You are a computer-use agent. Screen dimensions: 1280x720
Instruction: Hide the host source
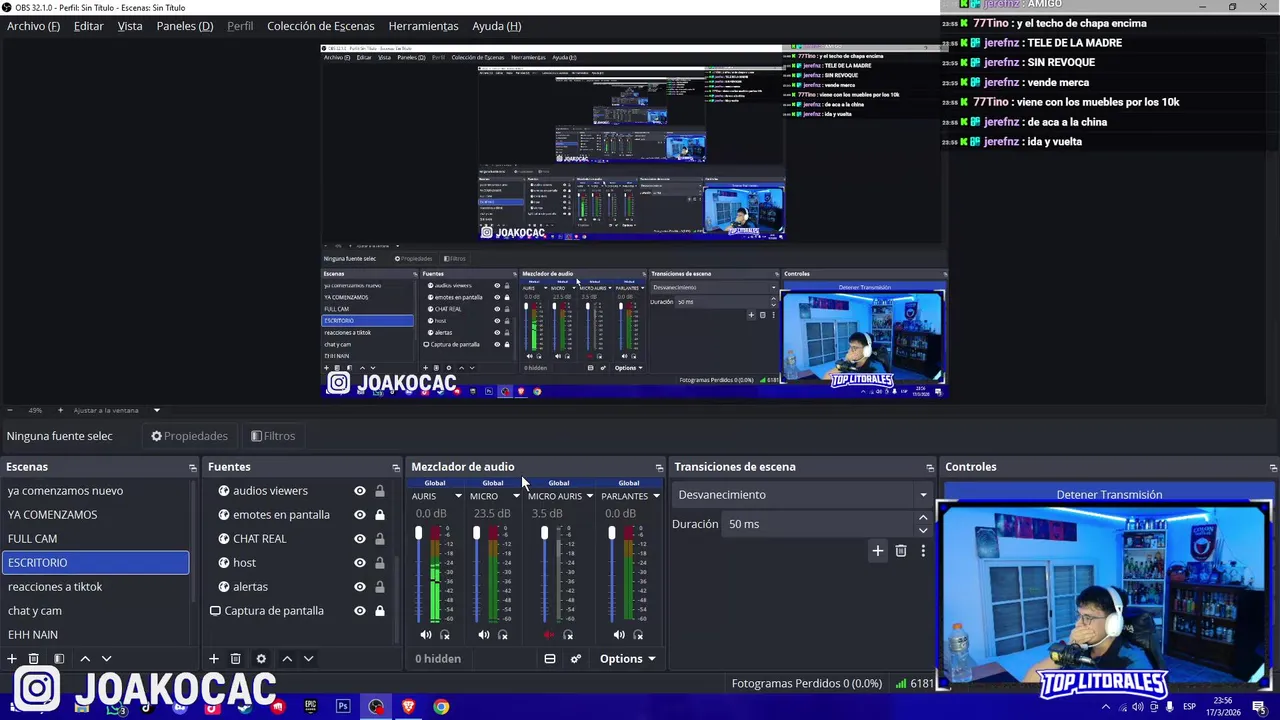360,563
